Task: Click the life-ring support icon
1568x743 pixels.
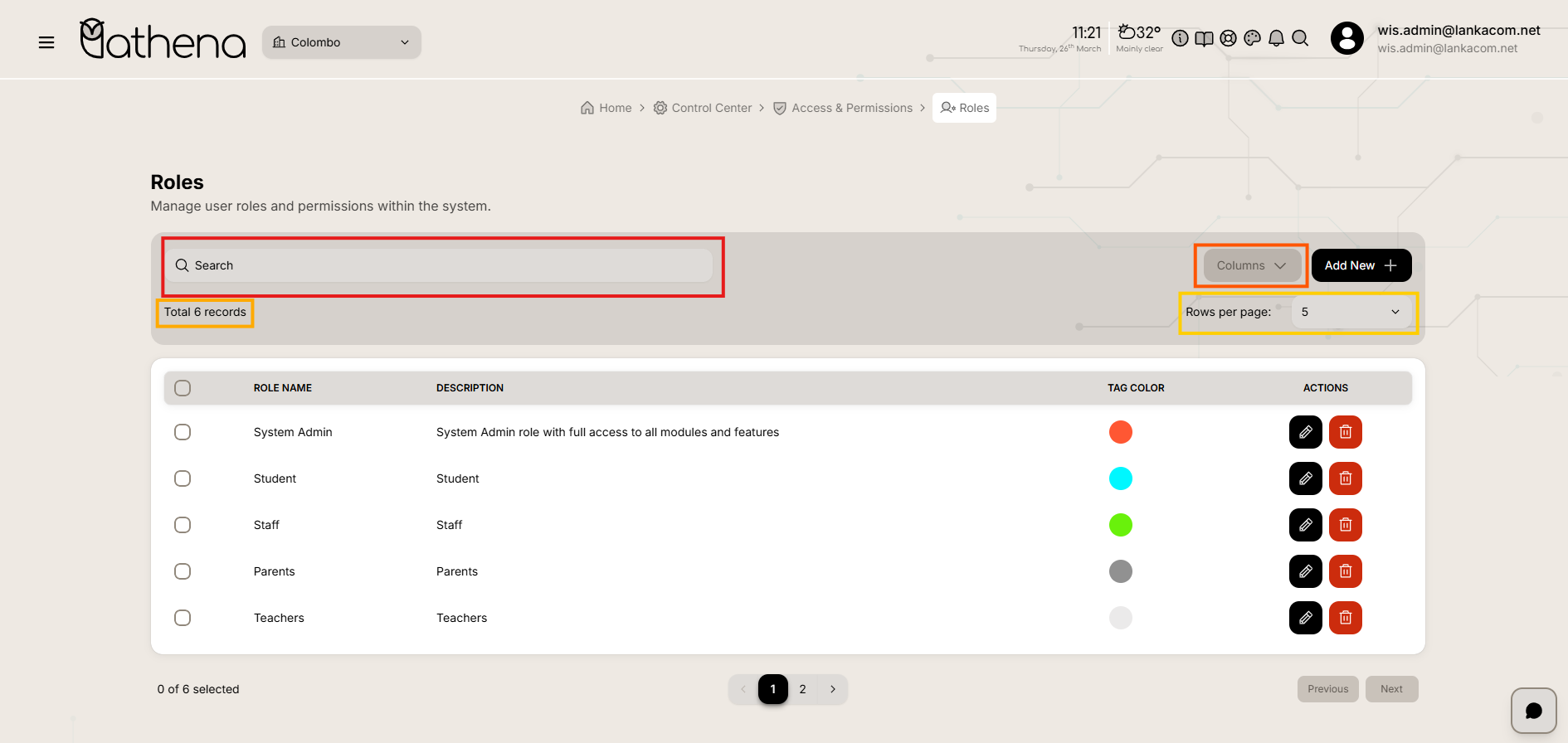Action: pos(1229,38)
